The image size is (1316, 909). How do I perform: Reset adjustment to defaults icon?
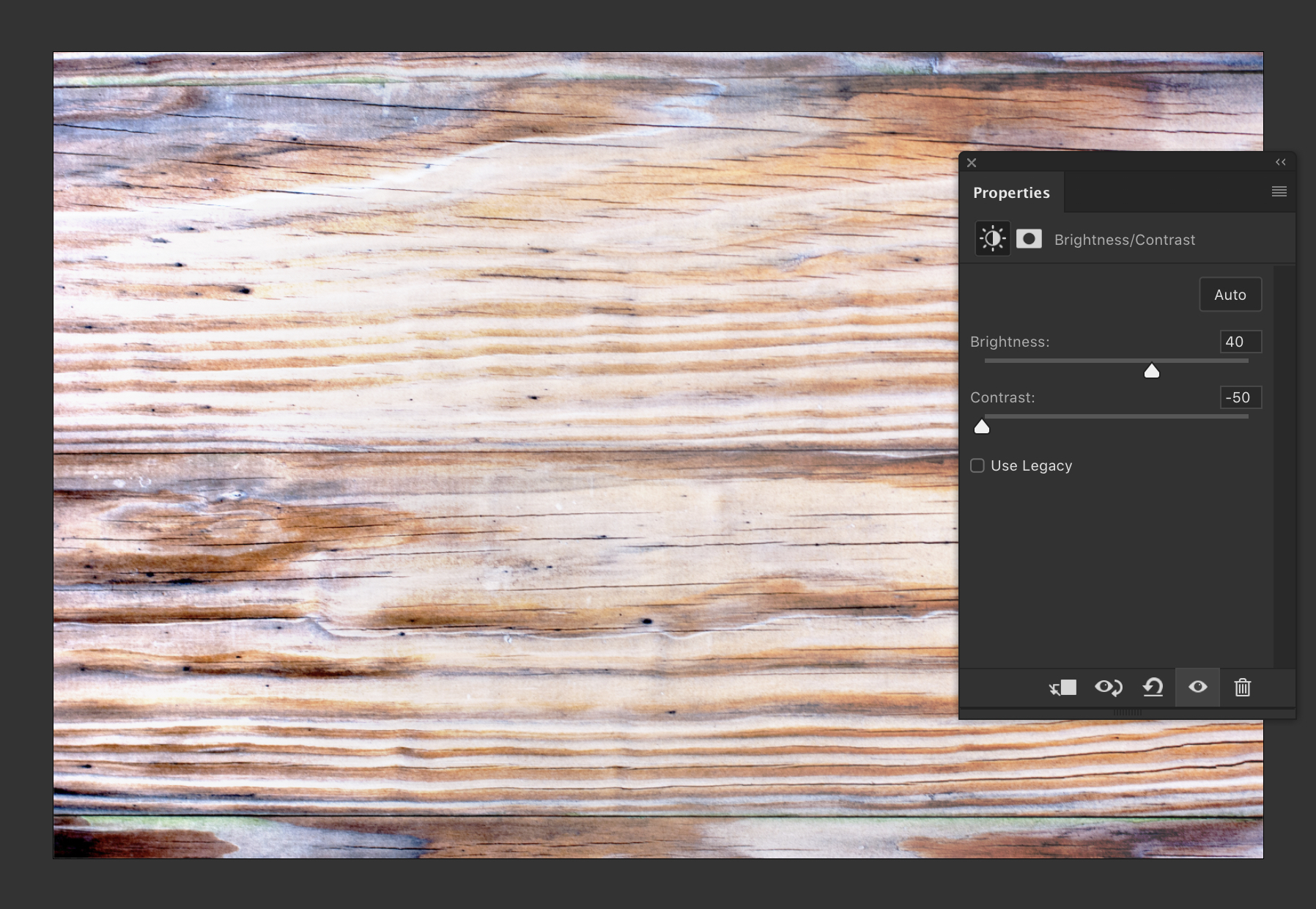point(1153,688)
